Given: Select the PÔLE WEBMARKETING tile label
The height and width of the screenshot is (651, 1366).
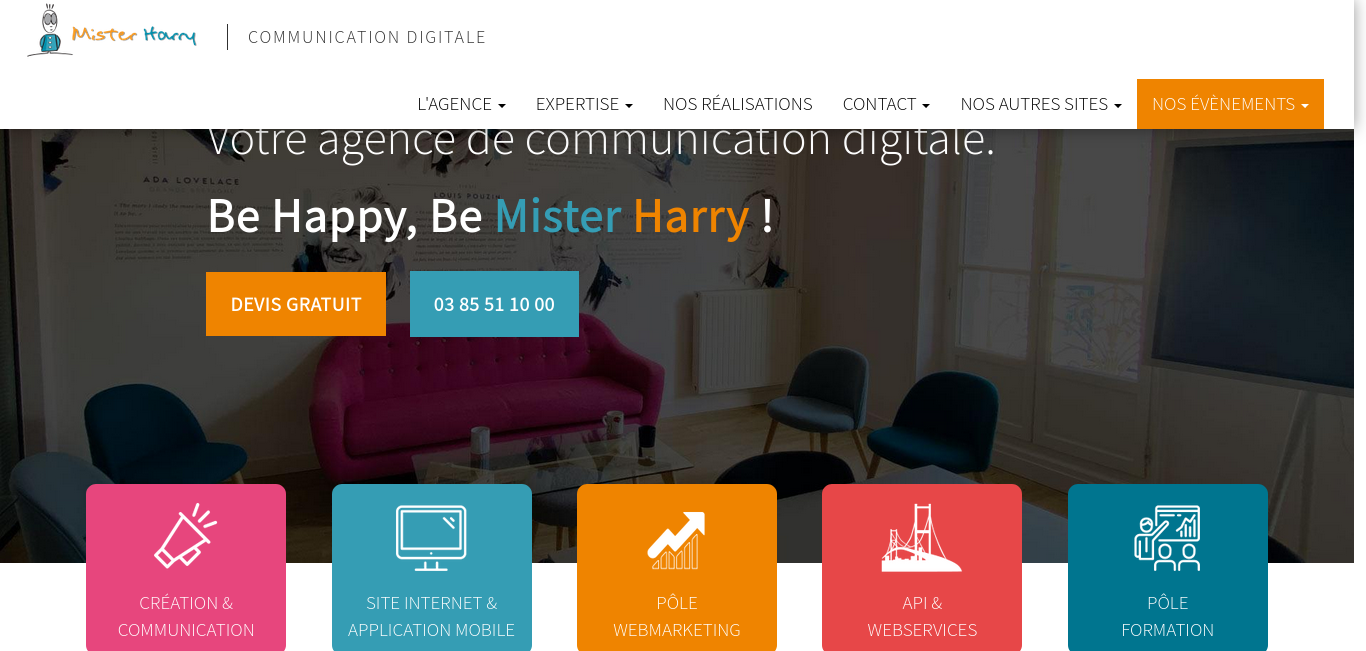Looking at the screenshot, I should click(x=677, y=616).
